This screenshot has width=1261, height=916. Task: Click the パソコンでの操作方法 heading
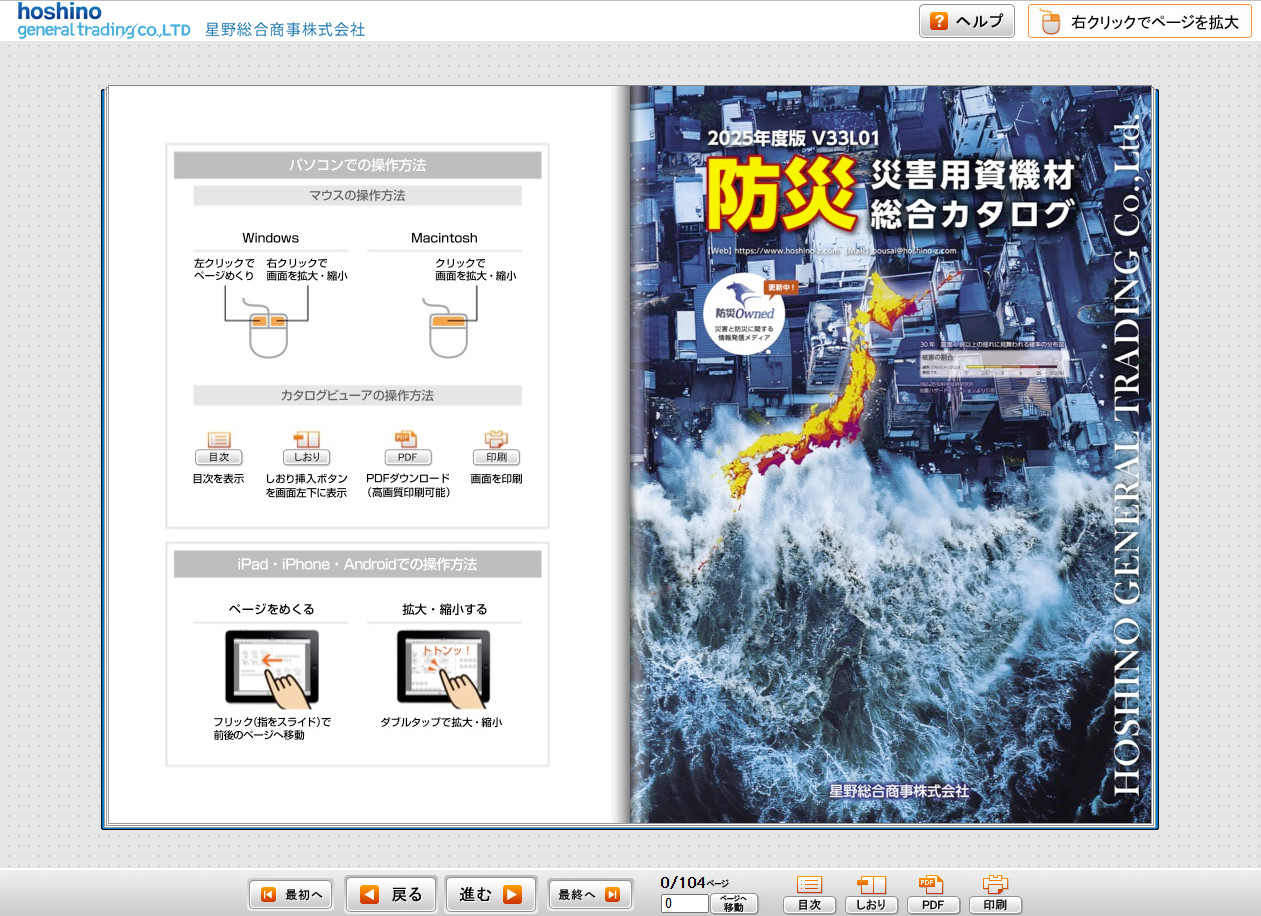[x=358, y=165]
